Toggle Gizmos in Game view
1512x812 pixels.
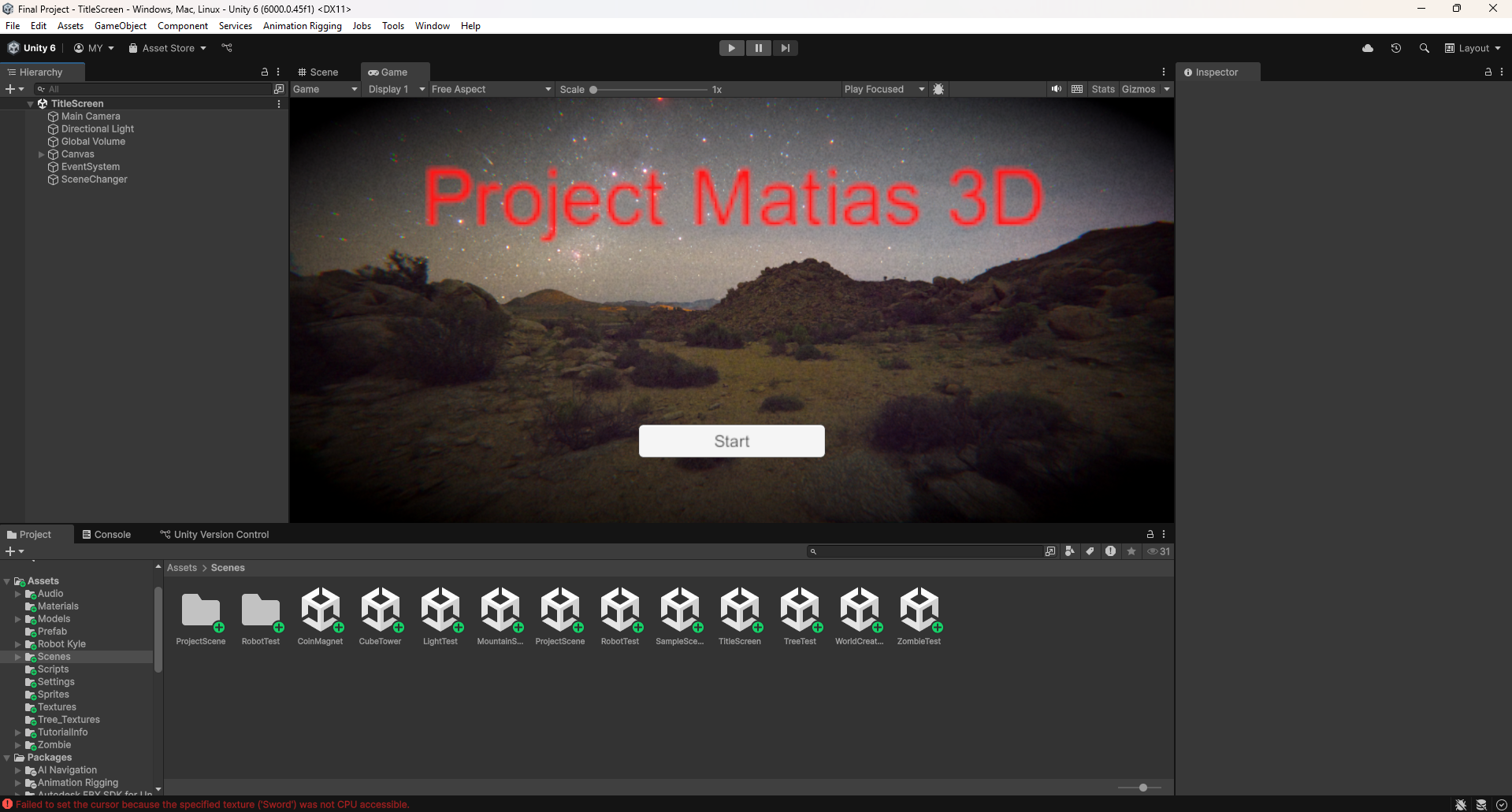click(1139, 89)
